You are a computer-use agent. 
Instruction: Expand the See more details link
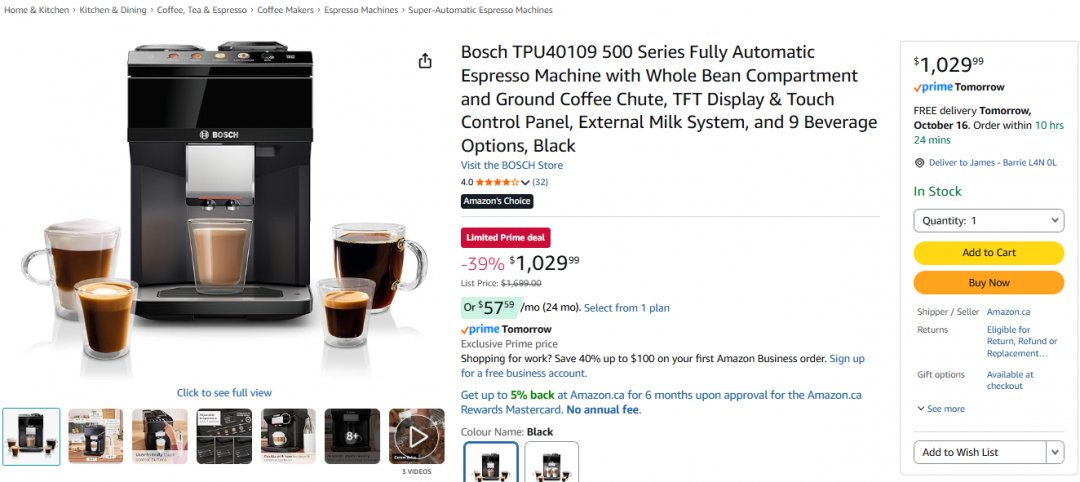click(x=940, y=409)
